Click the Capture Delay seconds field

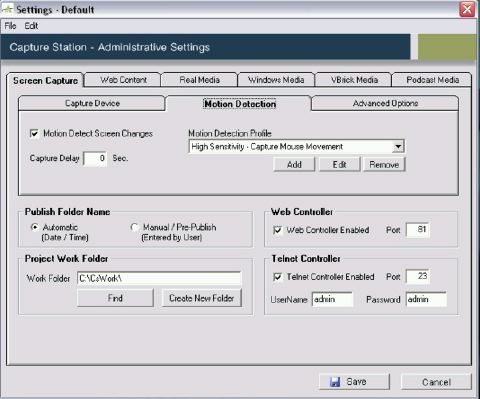pyautogui.click(x=95, y=158)
